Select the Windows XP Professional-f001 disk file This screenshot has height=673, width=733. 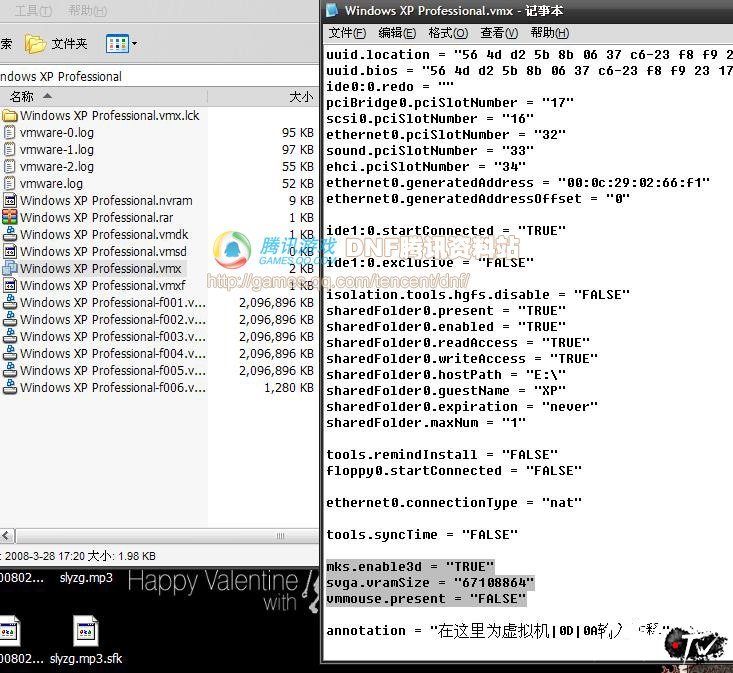coord(112,302)
